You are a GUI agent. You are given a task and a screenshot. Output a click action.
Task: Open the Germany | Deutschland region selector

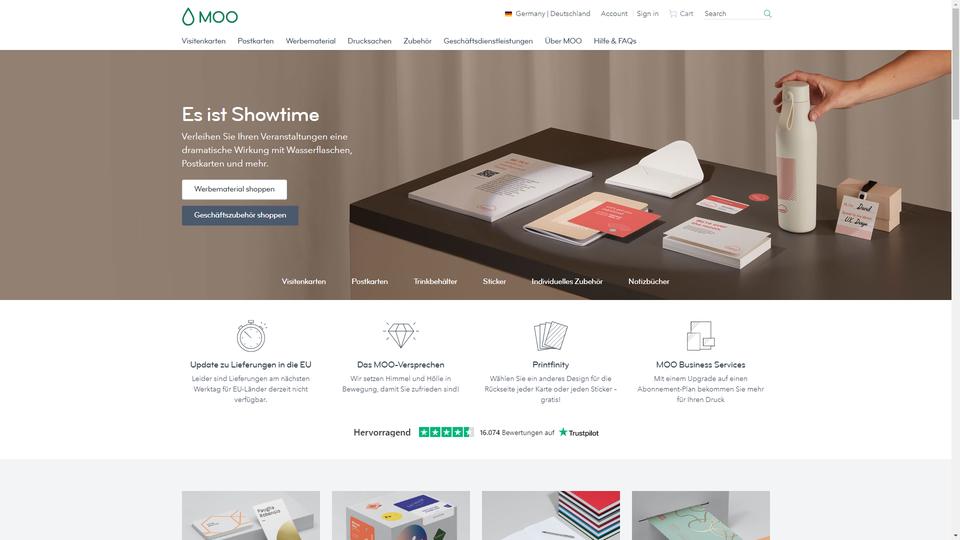coord(547,13)
